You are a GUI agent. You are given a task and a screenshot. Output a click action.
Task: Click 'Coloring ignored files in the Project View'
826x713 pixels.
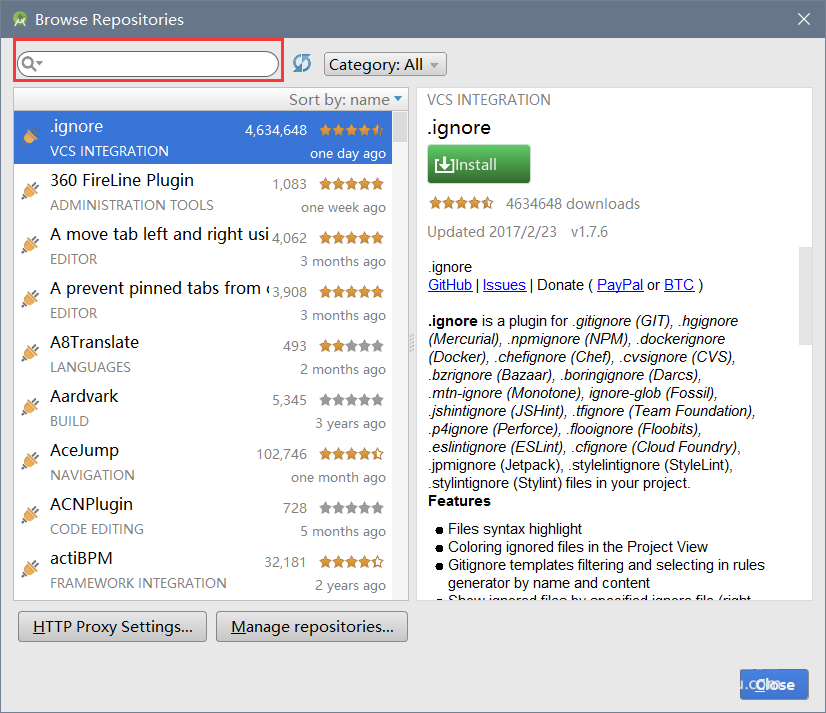(x=577, y=546)
